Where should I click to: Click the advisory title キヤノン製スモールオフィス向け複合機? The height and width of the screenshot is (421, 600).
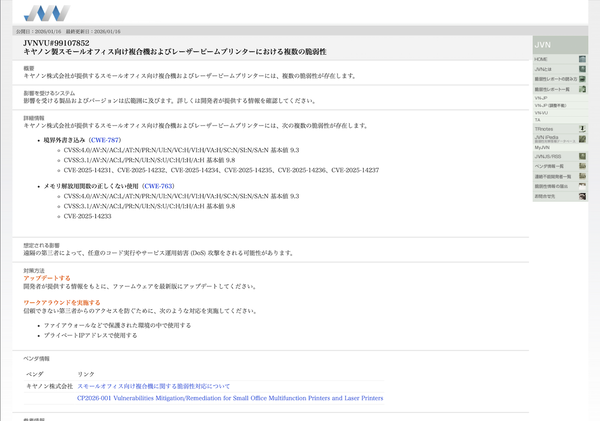[175, 52]
